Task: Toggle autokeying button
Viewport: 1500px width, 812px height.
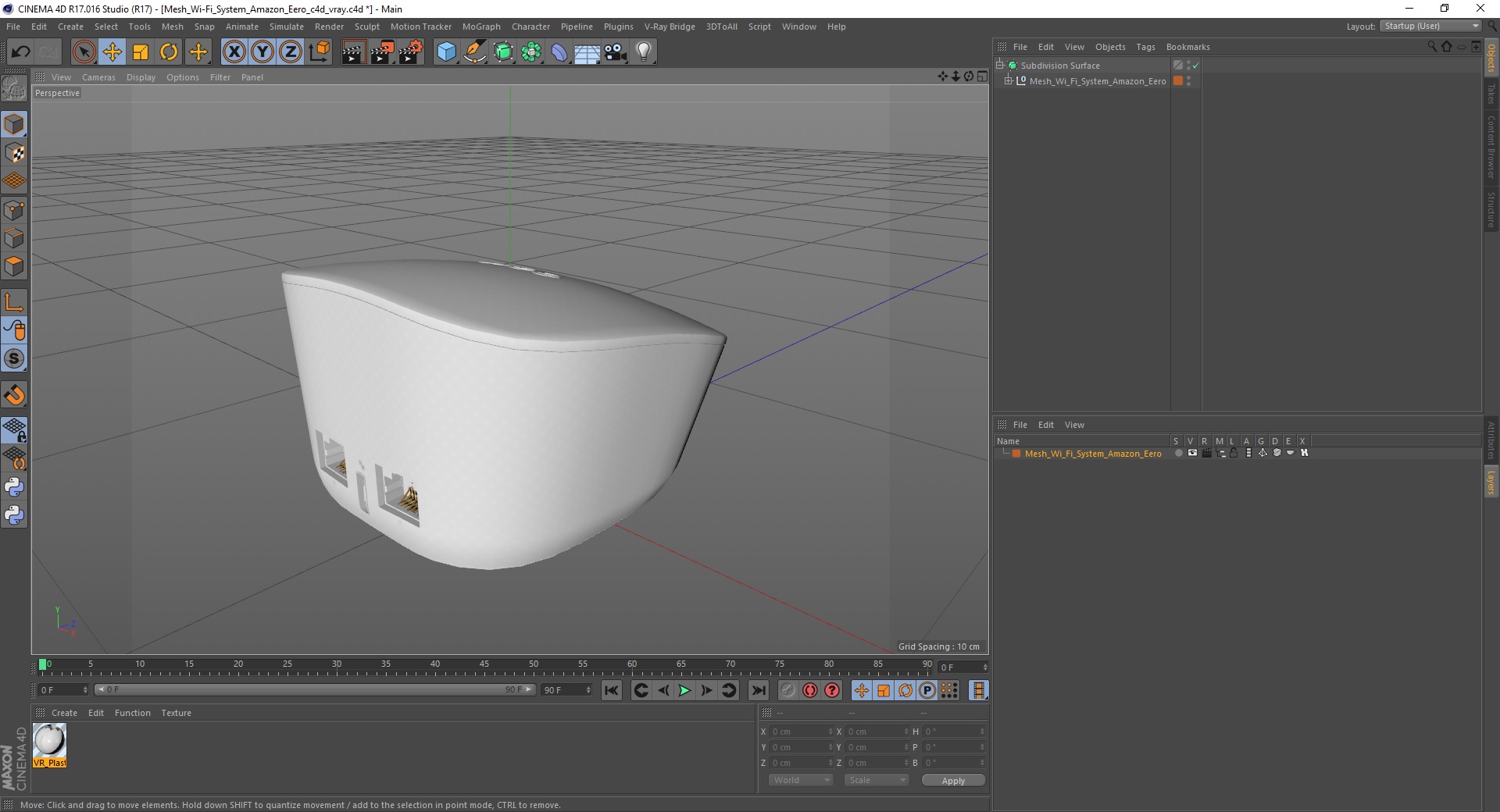Action: [x=810, y=690]
